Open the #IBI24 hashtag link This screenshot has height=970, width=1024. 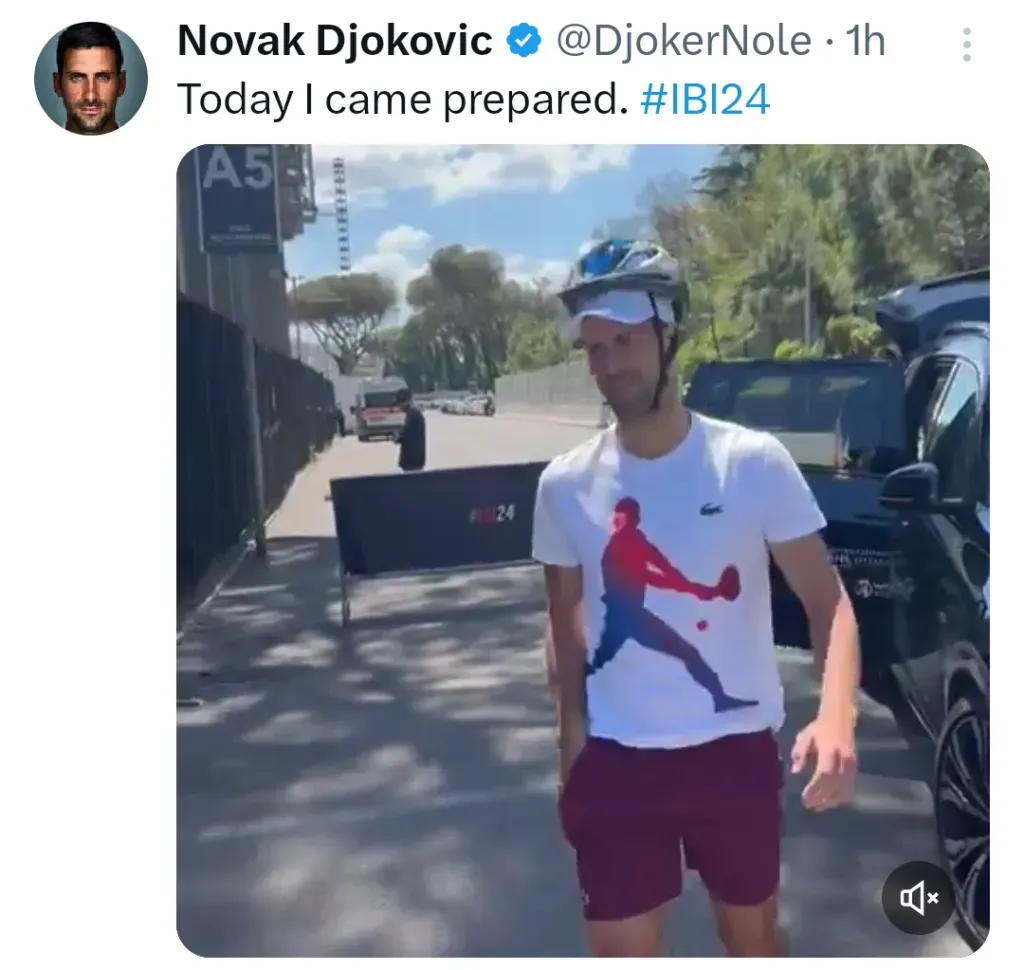705,99
